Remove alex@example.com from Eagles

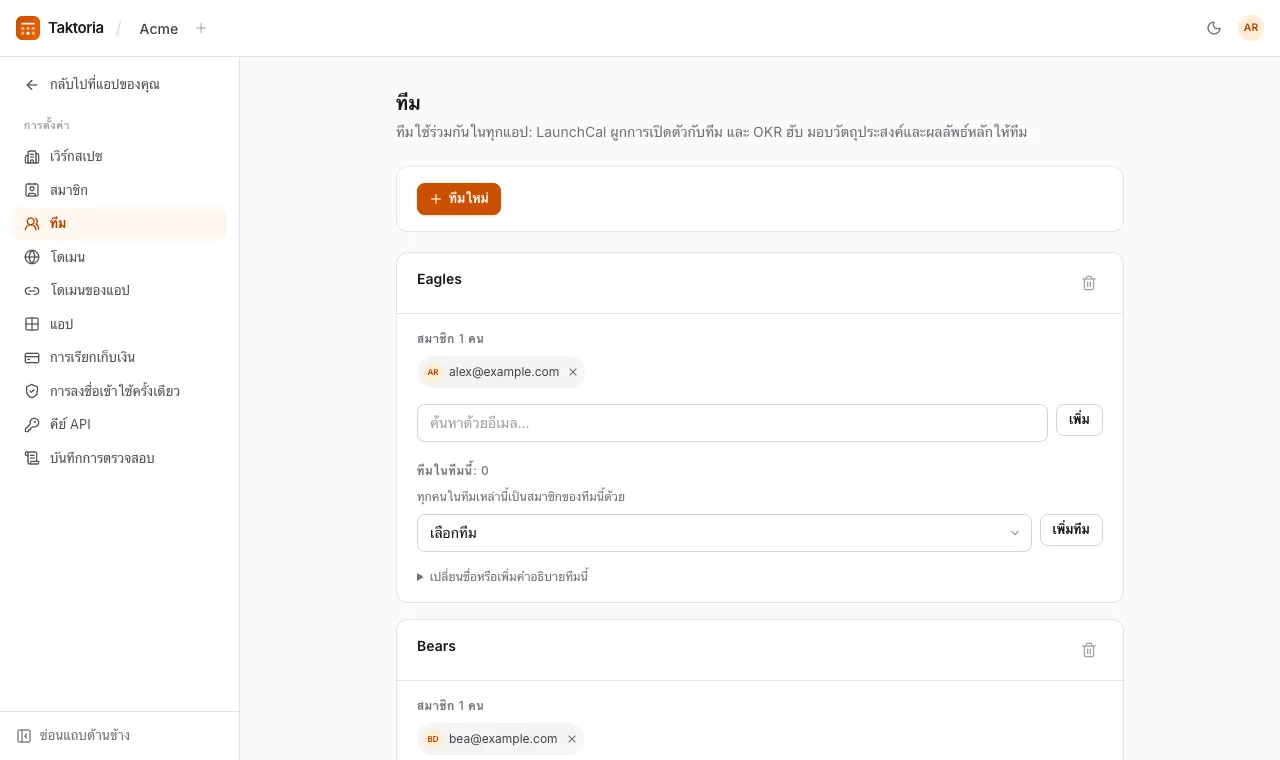tap(573, 372)
